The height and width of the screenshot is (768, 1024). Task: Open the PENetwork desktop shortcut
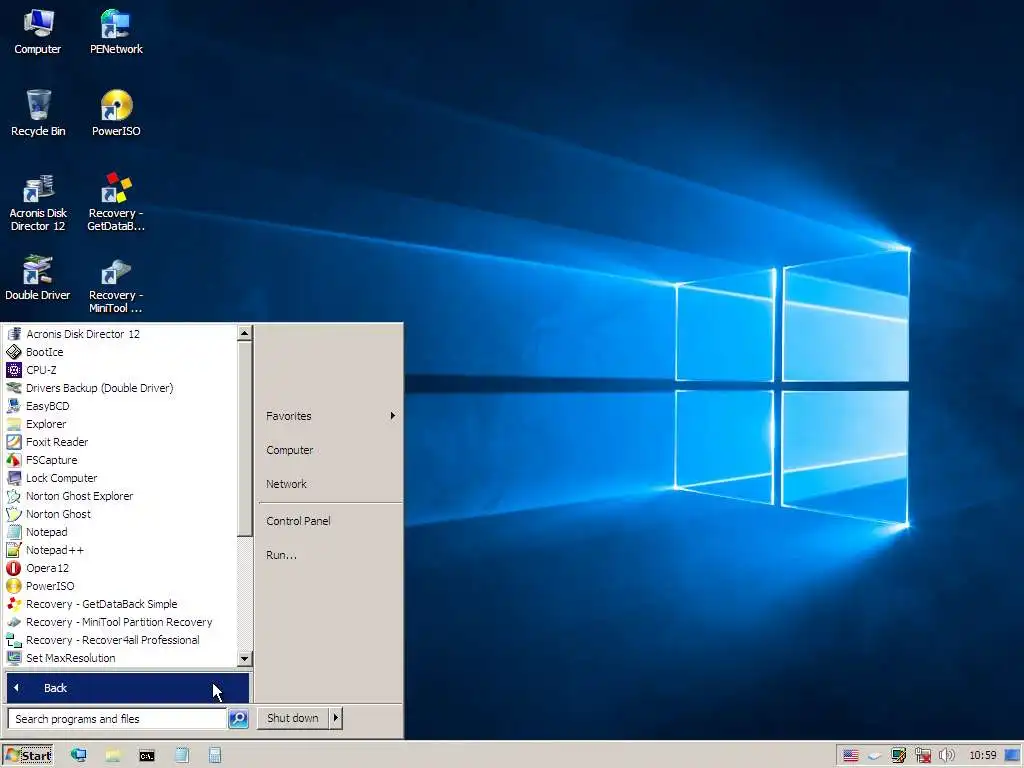tap(116, 33)
